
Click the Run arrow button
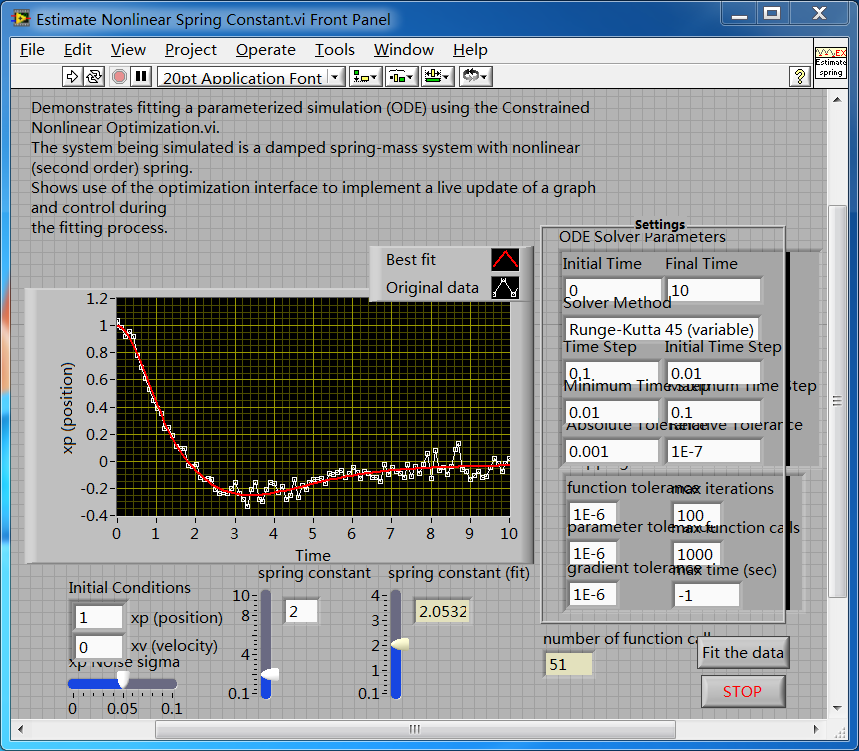(x=72, y=76)
